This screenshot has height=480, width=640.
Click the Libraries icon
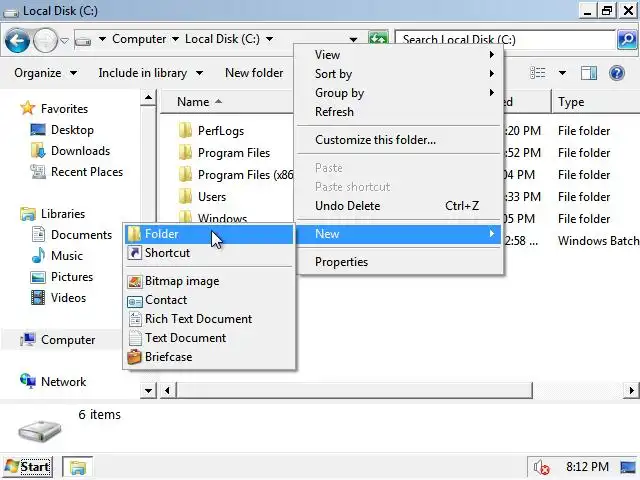tap(27, 213)
